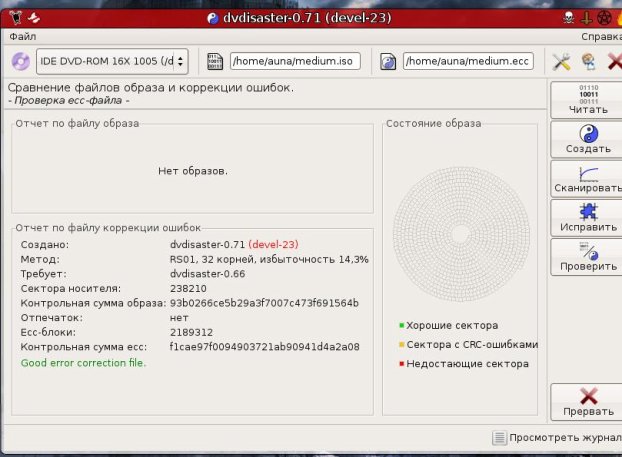Click the skull icon in title bar

click(569, 18)
